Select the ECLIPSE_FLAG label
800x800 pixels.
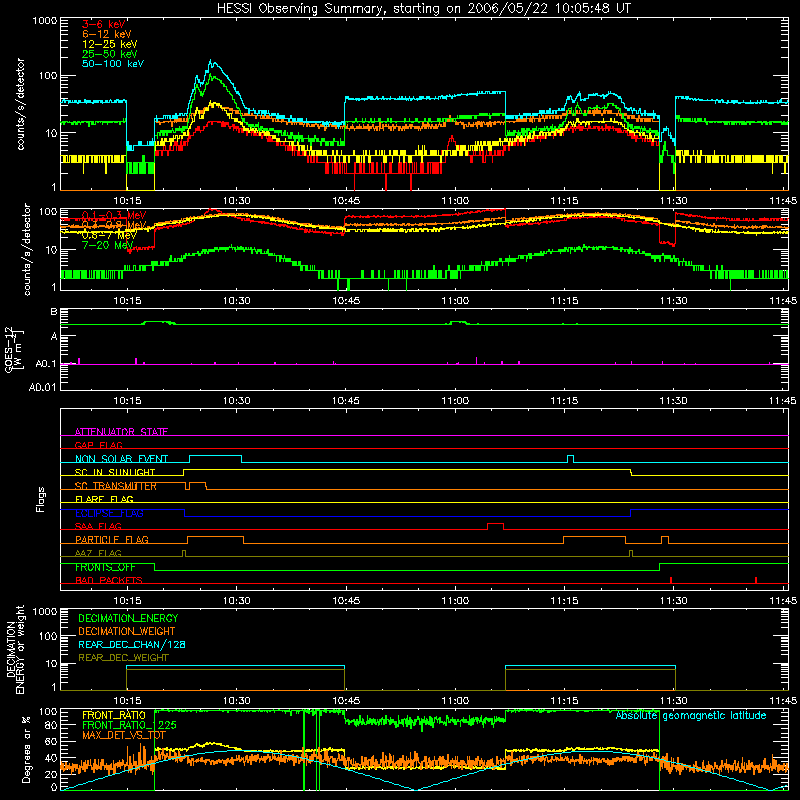pos(109,513)
